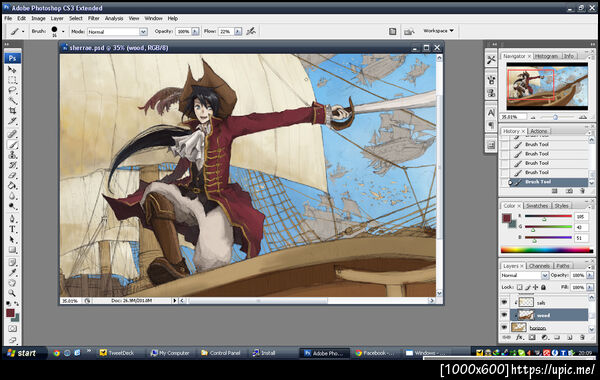
Task: Select the Paint Bucket tool
Action: pos(12,186)
